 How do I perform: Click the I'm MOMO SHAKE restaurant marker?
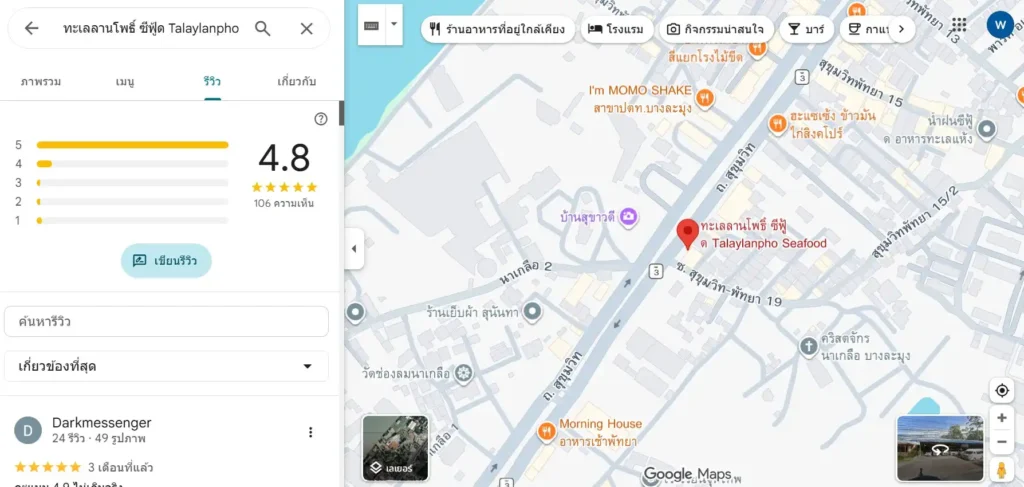pyautogui.click(x=705, y=98)
